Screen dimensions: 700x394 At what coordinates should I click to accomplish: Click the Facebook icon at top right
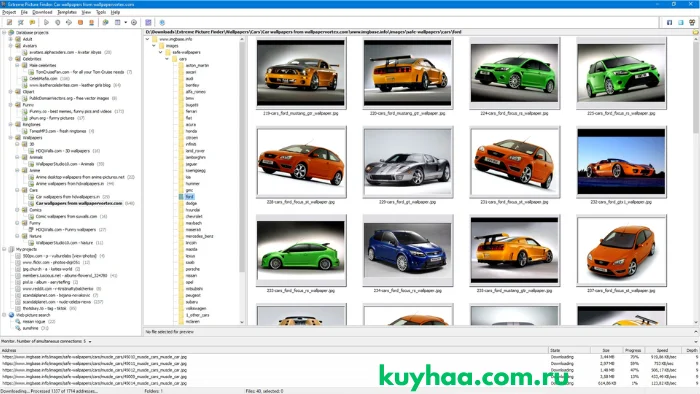coord(669,22)
